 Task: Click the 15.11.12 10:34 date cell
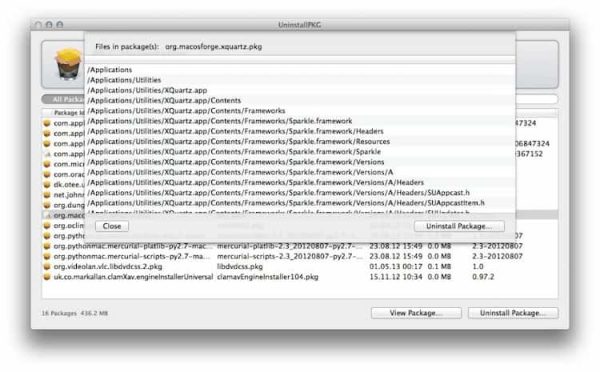396,277
